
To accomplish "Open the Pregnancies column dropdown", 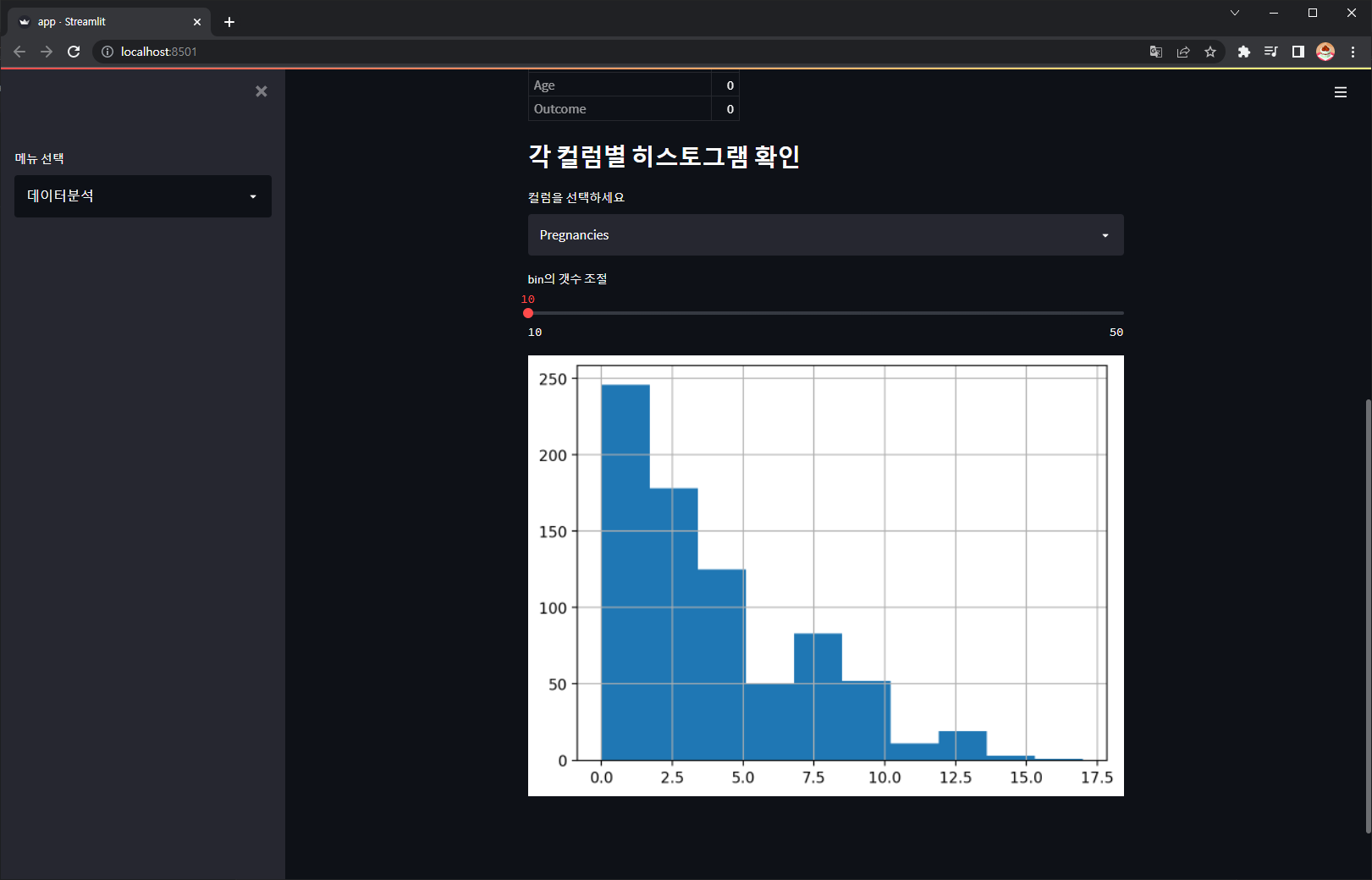I will 826,235.
